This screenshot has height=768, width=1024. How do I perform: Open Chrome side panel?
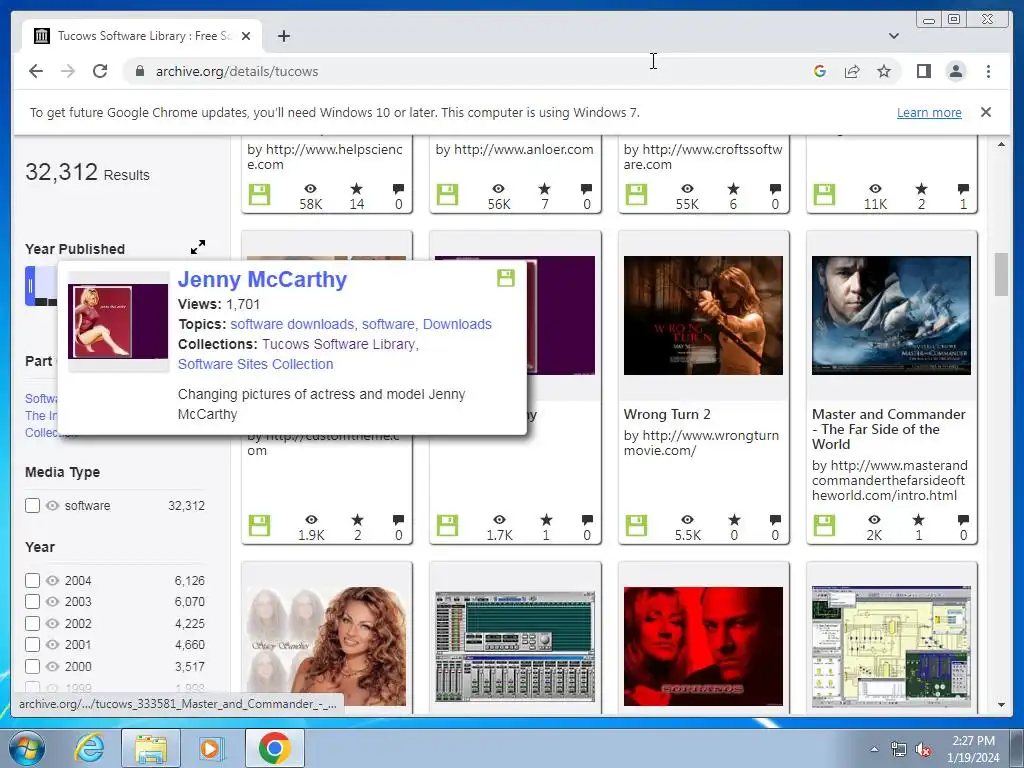923,71
